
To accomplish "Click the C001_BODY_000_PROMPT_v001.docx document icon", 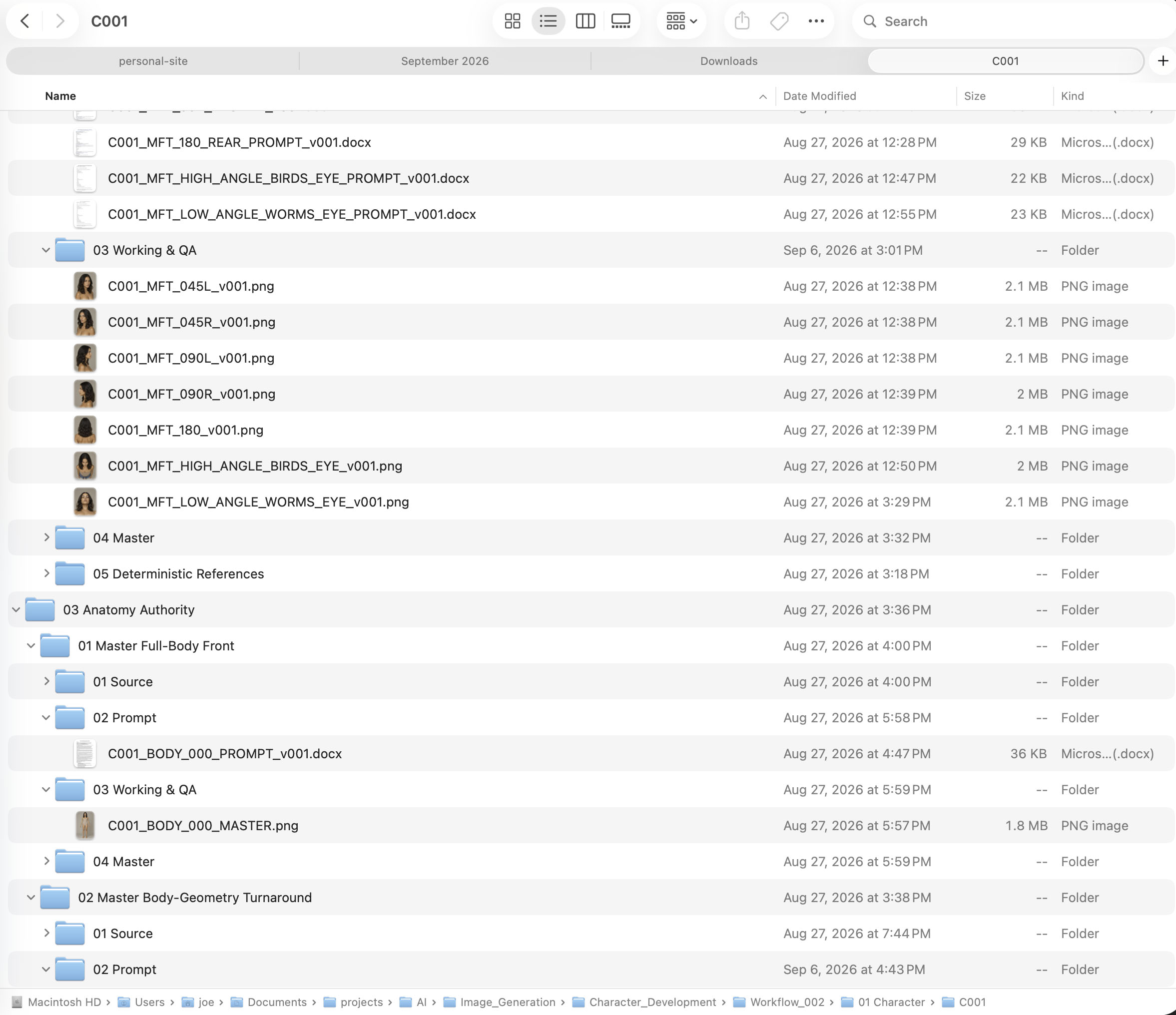I will [x=85, y=754].
